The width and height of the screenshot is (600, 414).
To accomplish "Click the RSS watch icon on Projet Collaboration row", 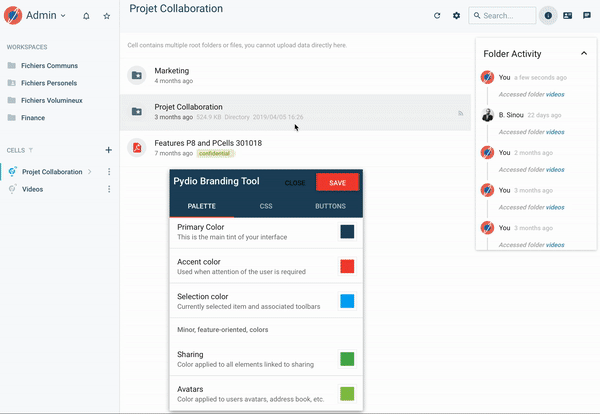I will pos(461,113).
